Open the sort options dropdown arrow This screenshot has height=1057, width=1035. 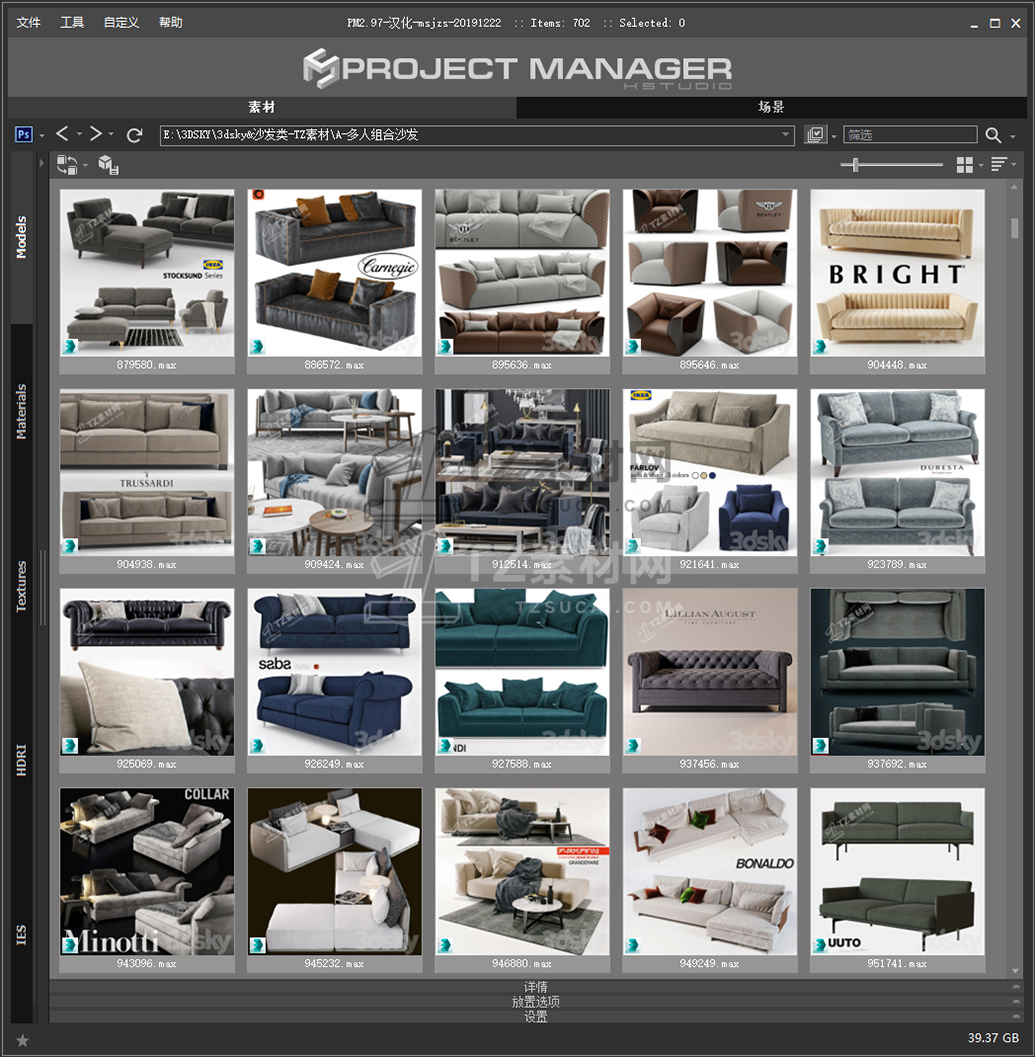(x=1013, y=165)
